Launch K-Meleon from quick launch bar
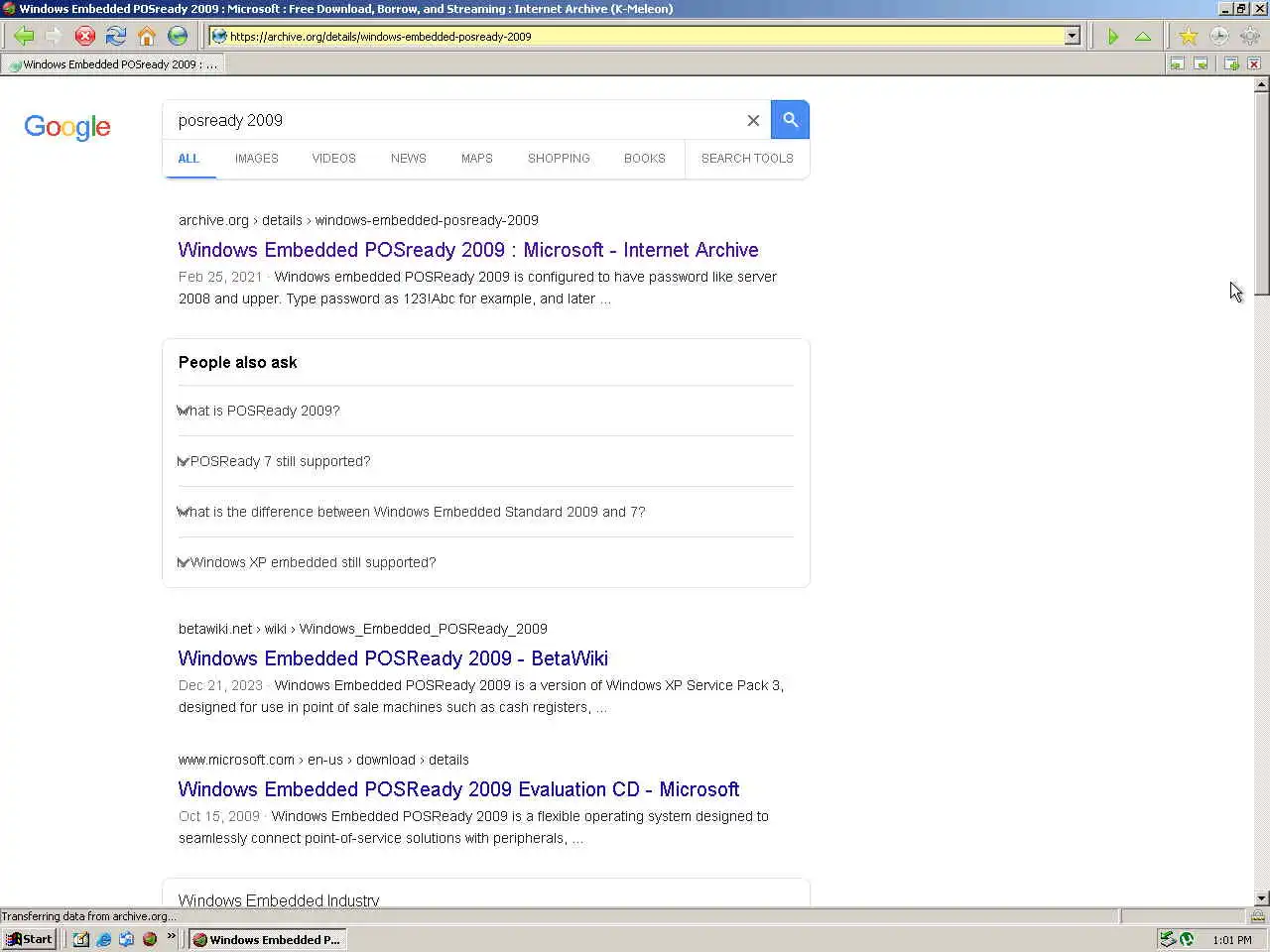 pos(150,939)
